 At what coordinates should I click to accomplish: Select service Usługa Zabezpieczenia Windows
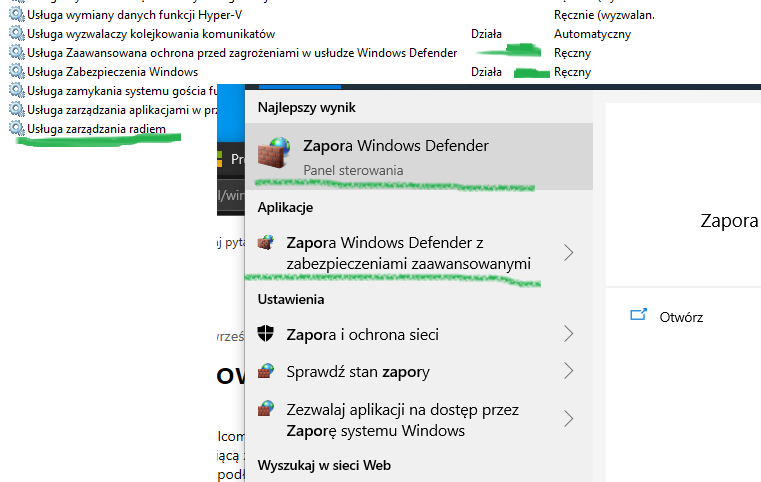[113, 72]
